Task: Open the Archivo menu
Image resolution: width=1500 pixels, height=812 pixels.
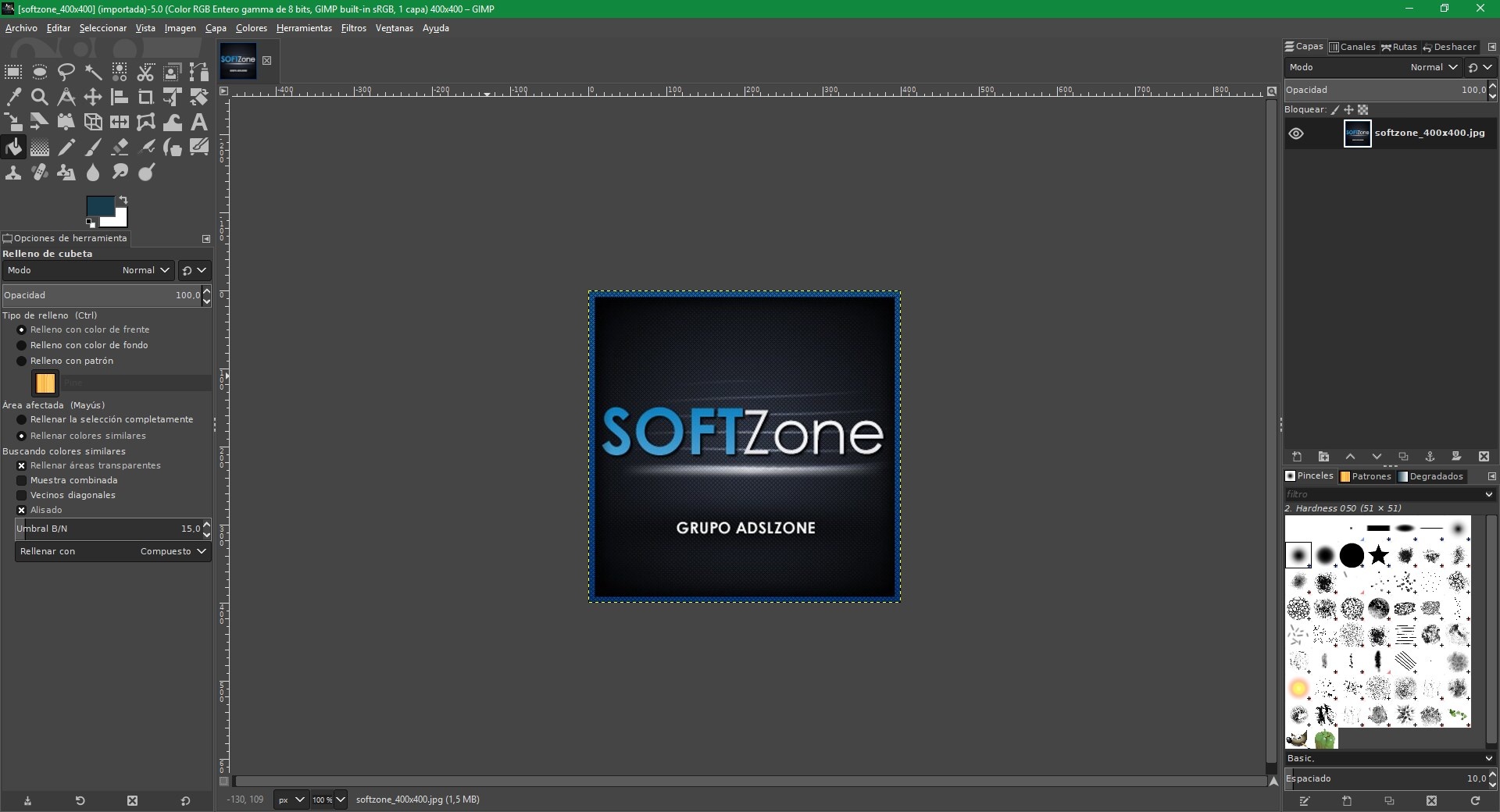Action: pos(21,28)
